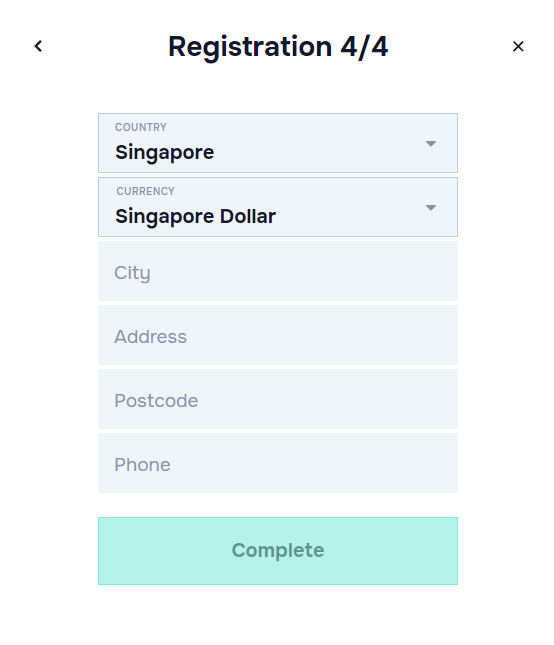
Task: Open the Country selector showing Singapore
Action: coord(278,143)
